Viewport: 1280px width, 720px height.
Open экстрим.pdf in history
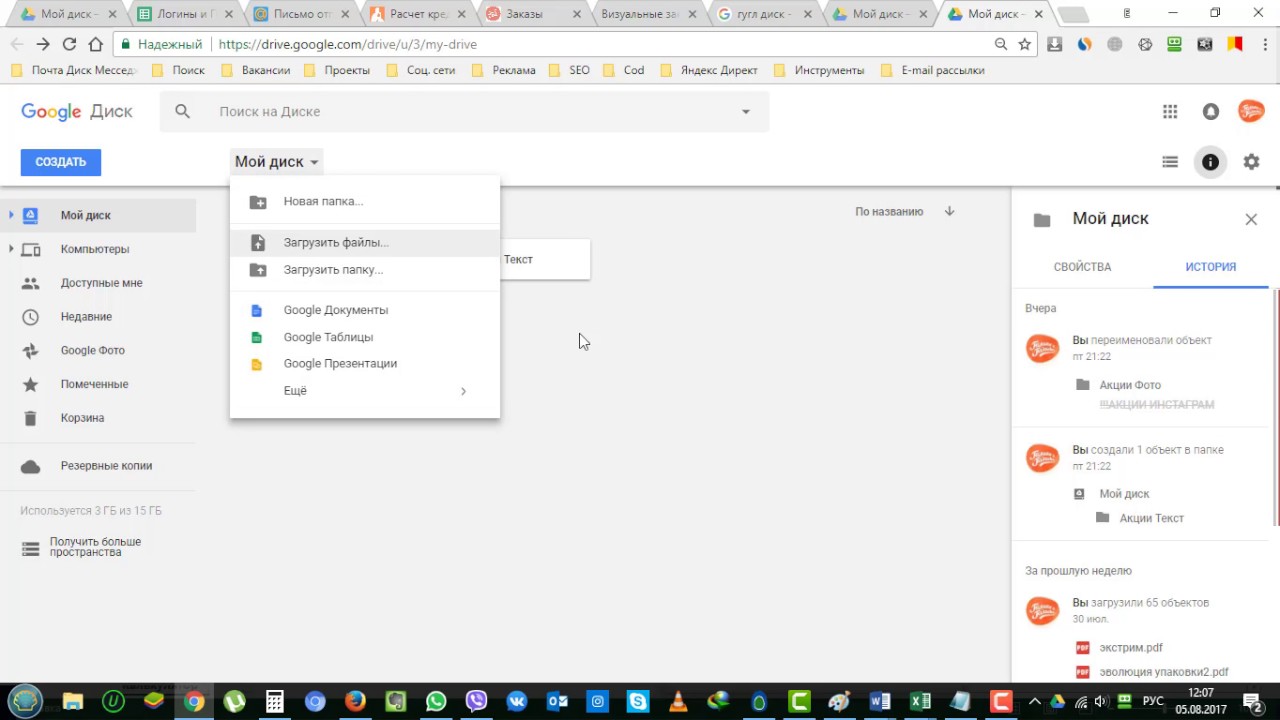pos(1131,648)
